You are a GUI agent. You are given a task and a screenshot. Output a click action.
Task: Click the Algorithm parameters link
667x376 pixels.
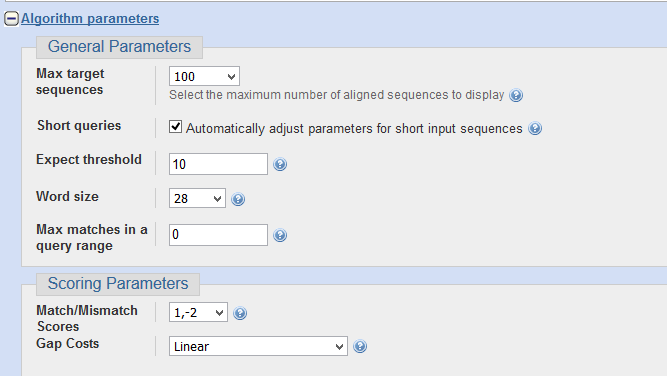90,19
